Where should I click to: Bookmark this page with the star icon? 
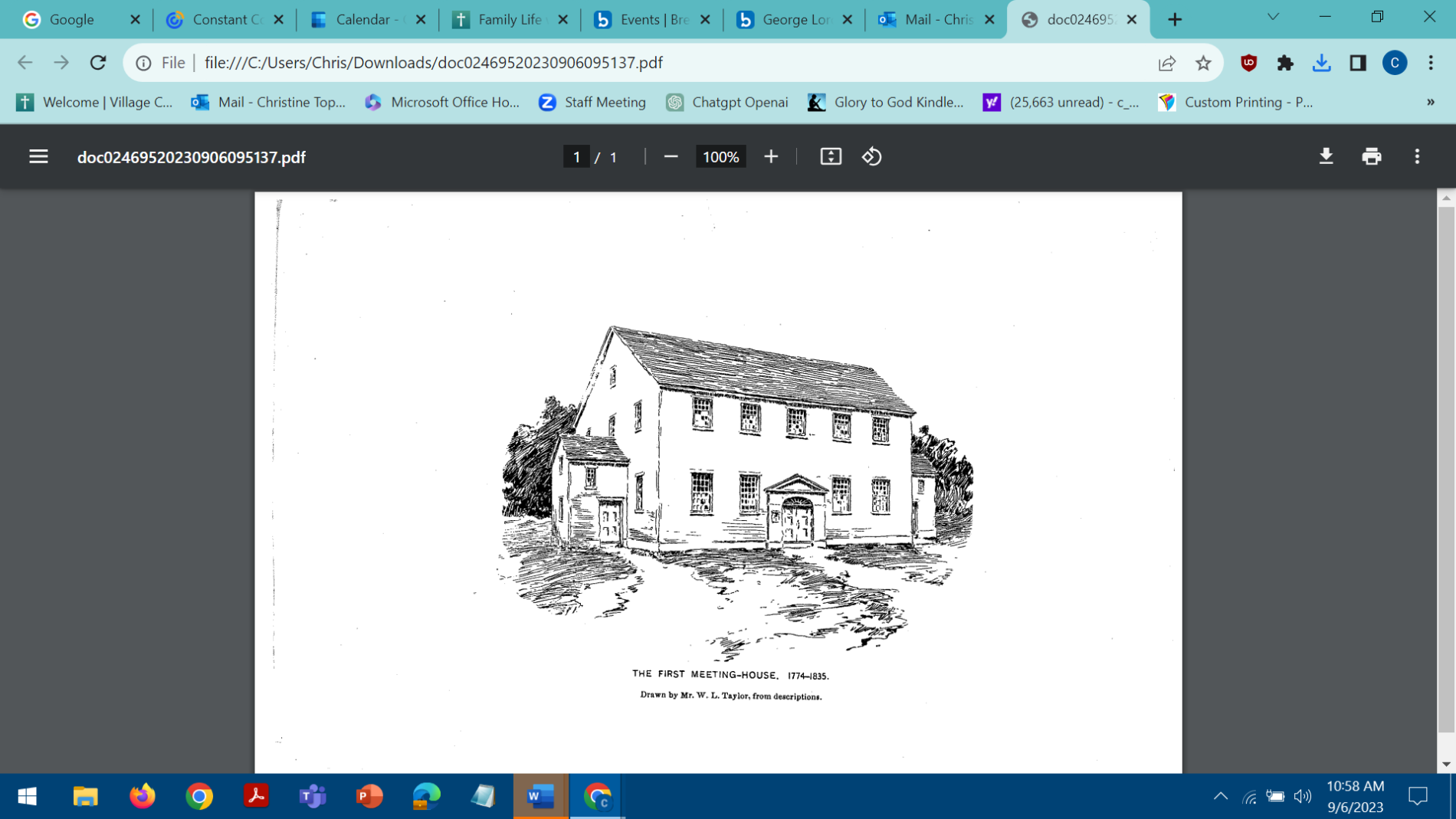(x=1203, y=63)
